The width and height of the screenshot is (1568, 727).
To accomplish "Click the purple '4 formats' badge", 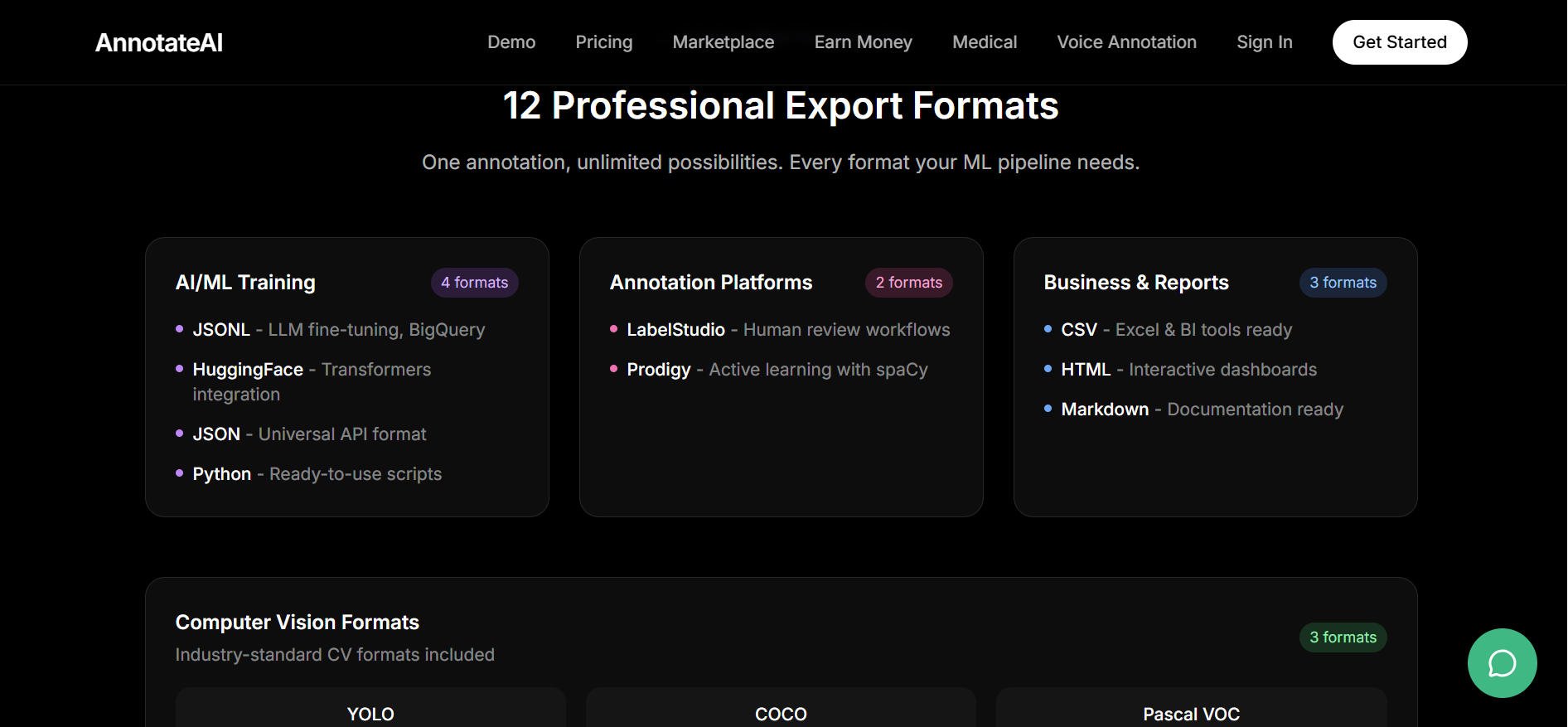I will point(475,283).
